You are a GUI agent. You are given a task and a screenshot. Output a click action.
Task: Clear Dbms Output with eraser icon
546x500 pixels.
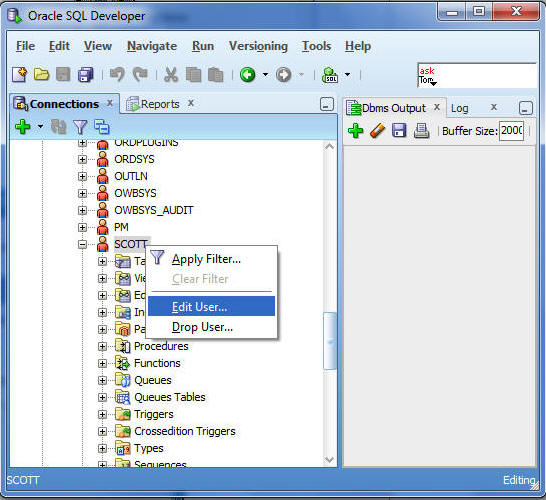[x=378, y=131]
